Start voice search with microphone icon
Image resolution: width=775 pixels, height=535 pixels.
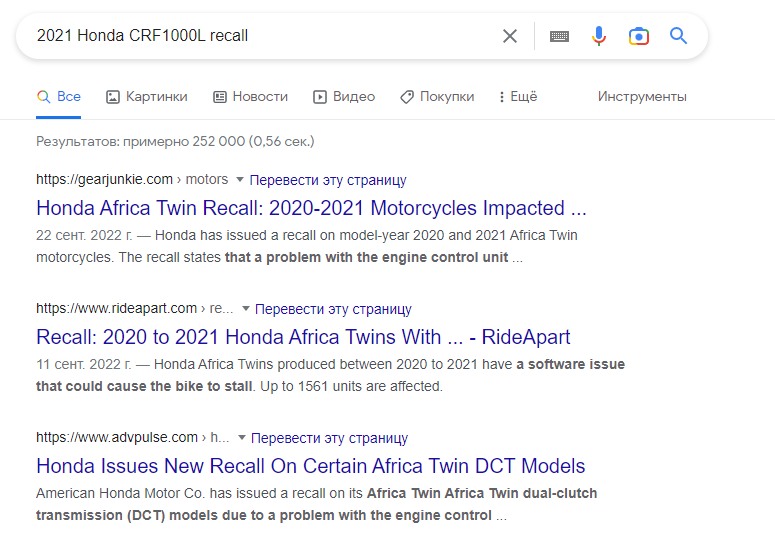pyautogui.click(x=599, y=36)
